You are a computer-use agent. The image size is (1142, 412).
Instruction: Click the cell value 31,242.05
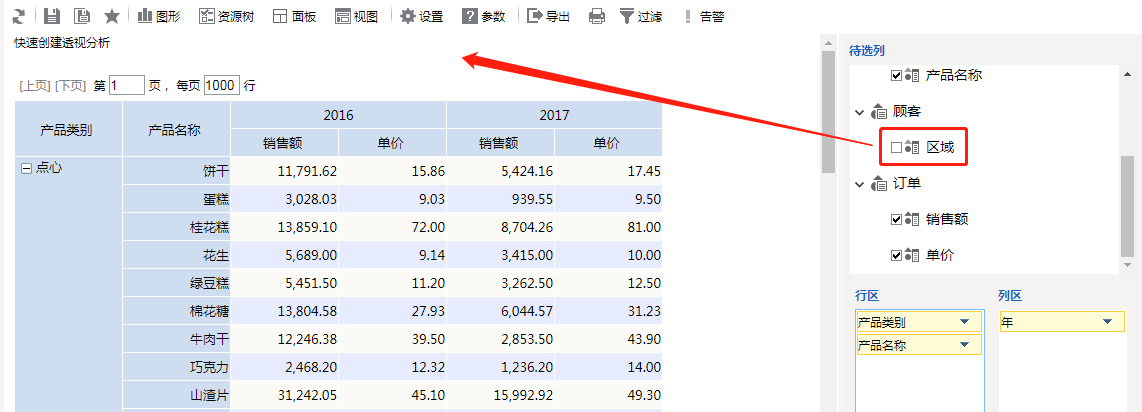tap(307, 396)
